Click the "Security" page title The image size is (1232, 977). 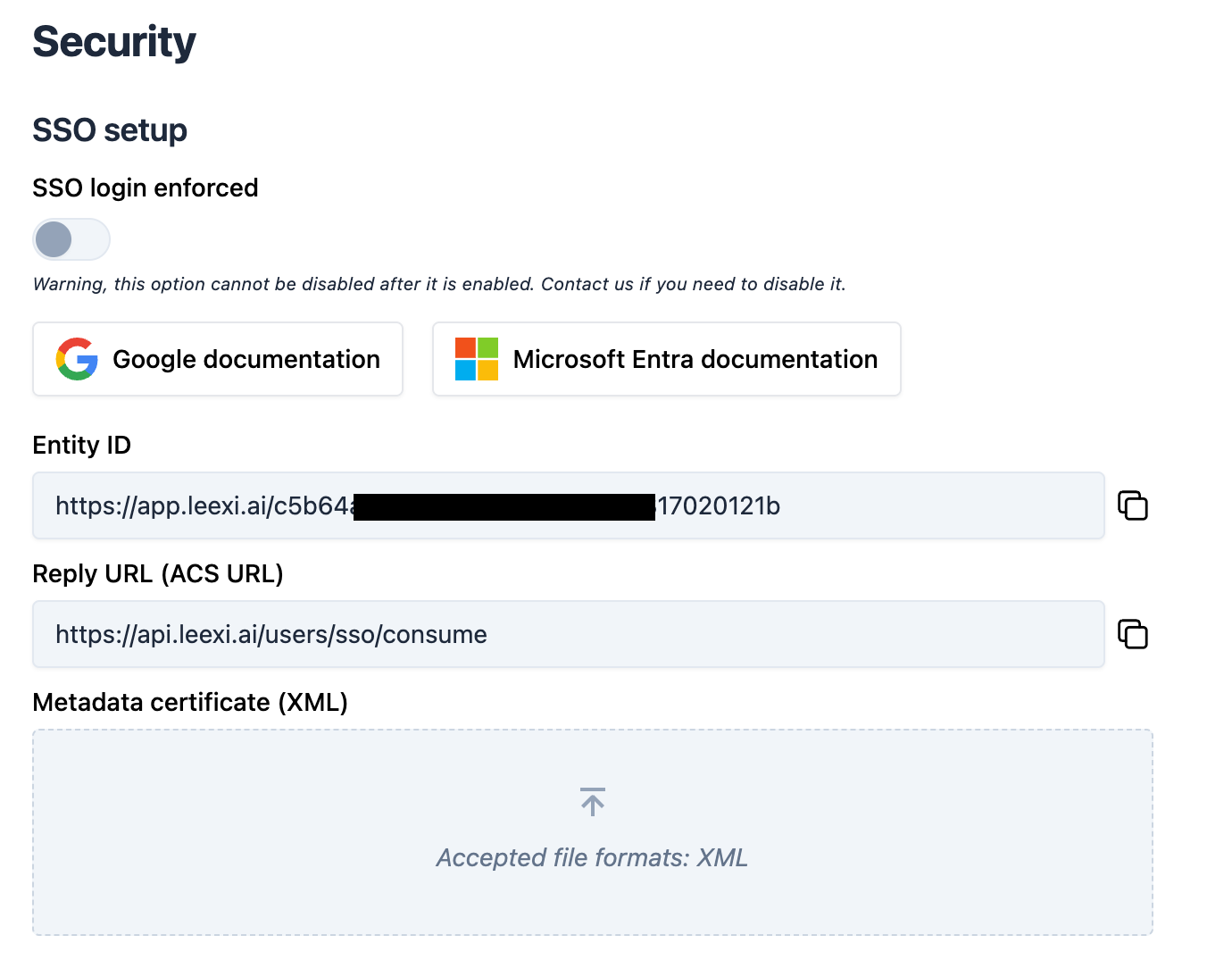click(114, 42)
